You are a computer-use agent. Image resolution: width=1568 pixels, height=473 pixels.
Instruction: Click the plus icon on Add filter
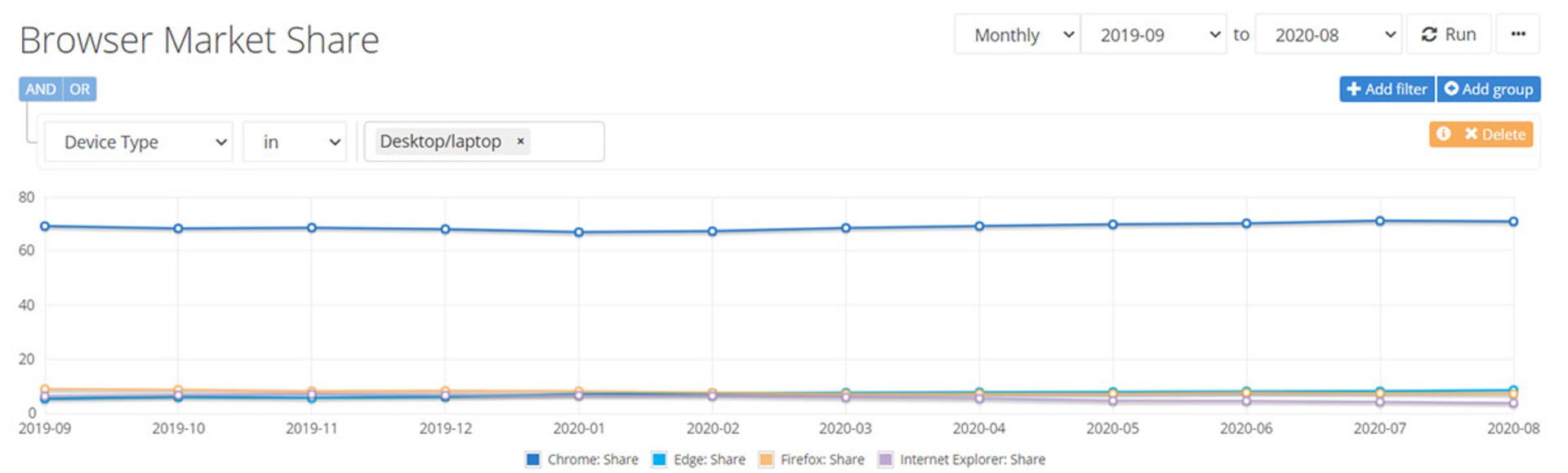tap(1354, 89)
